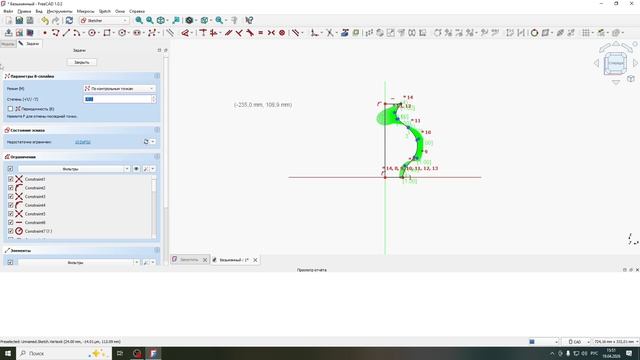This screenshot has width=640, height=360.
Task: Close the unnamed document tab
Action: [x=255, y=260]
